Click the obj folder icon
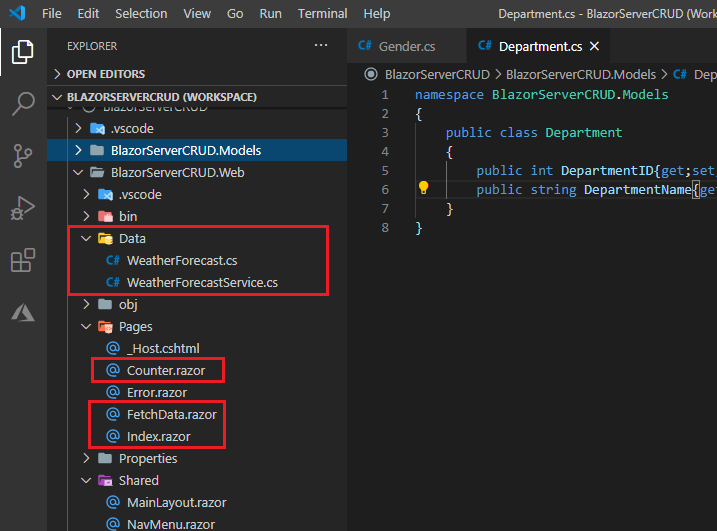 click(105, 304)
